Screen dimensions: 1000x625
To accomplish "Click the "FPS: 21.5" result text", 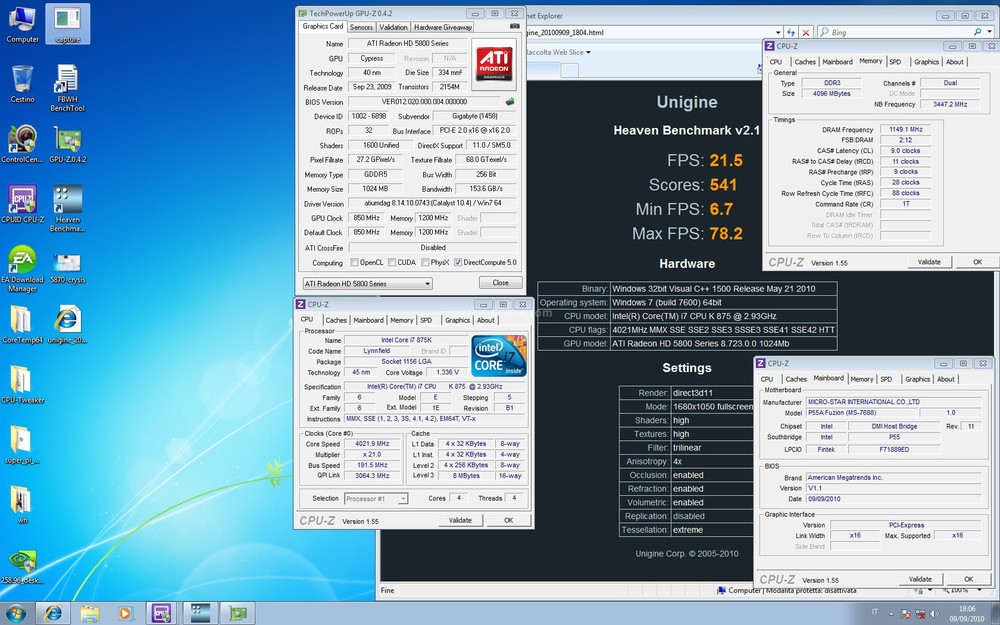I will (x=705, y=161).
